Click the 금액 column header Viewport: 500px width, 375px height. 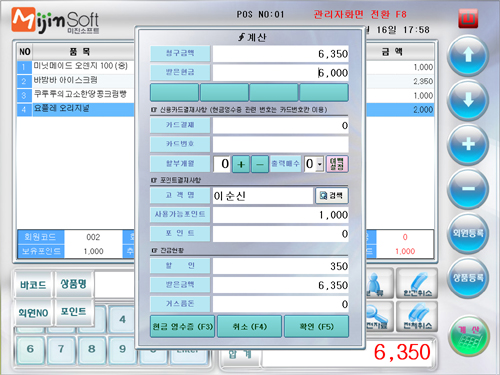click(x=391, y=52)
